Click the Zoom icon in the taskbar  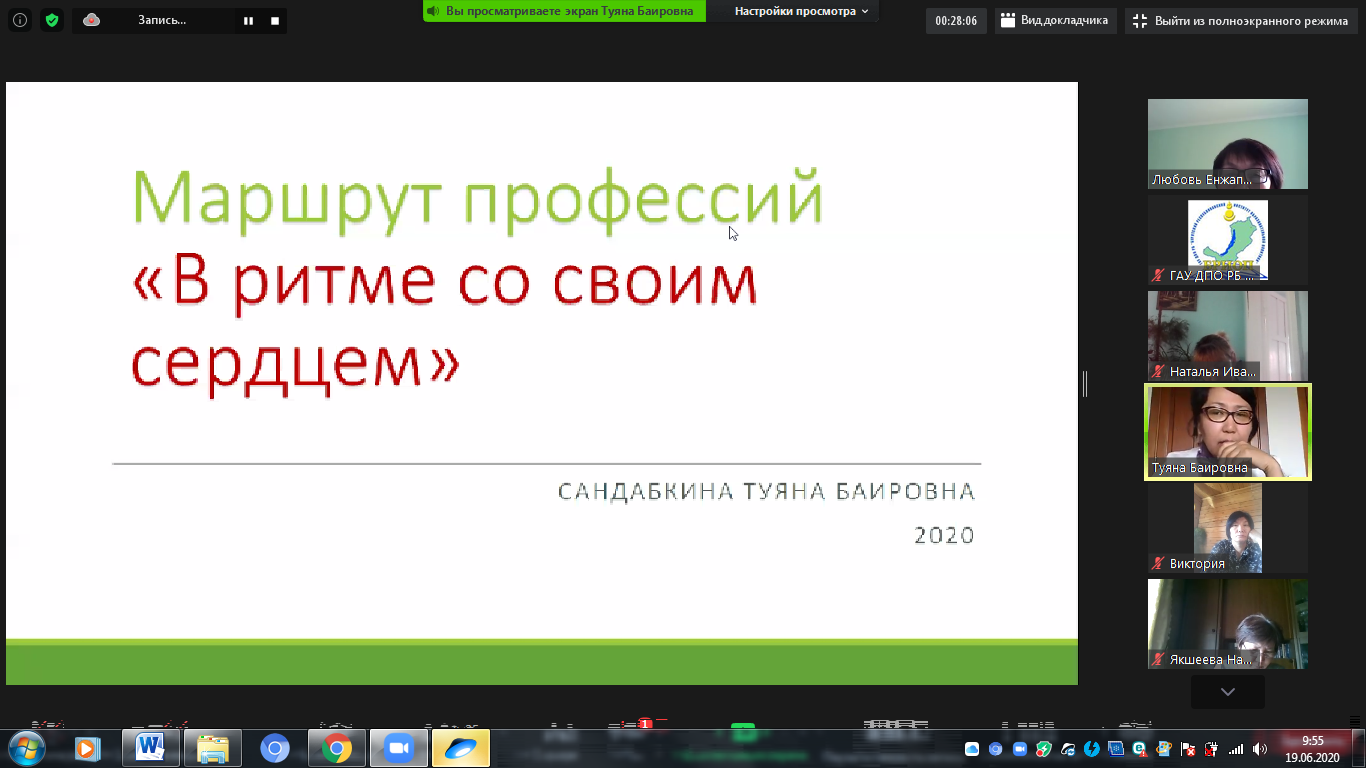click(x=399, y=748)
